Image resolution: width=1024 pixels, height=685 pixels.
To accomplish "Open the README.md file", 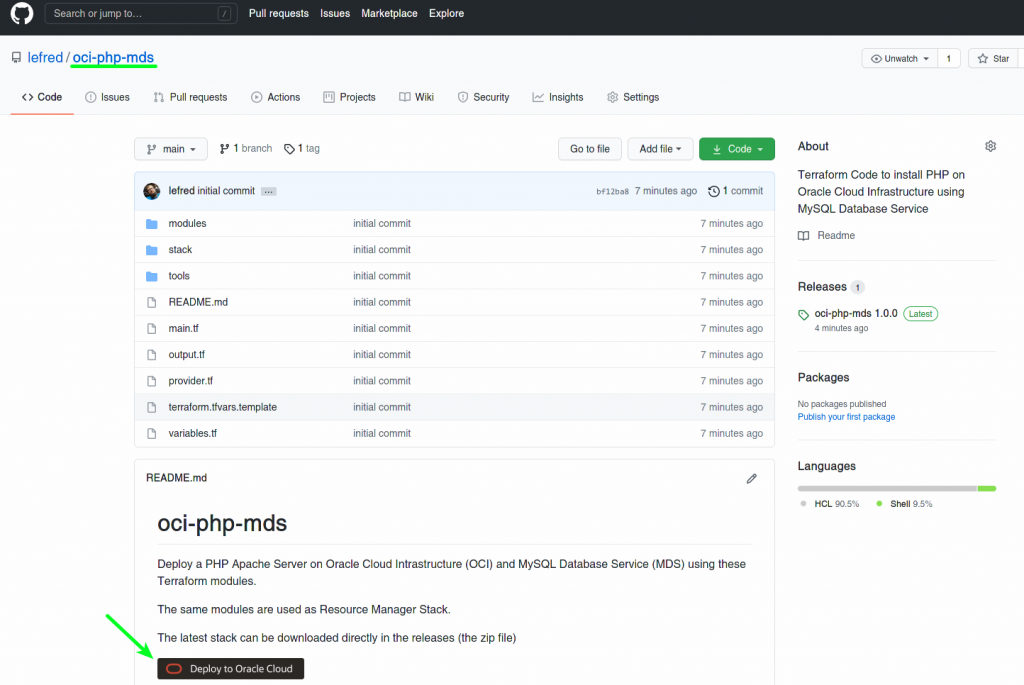I will tap(198, 302).
